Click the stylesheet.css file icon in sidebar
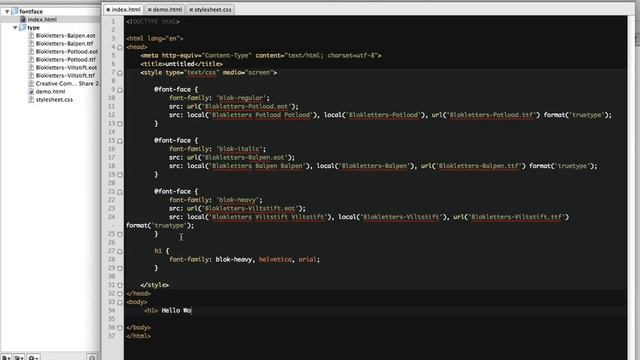Viewport: 640px width, 360px height. (31, 100)
